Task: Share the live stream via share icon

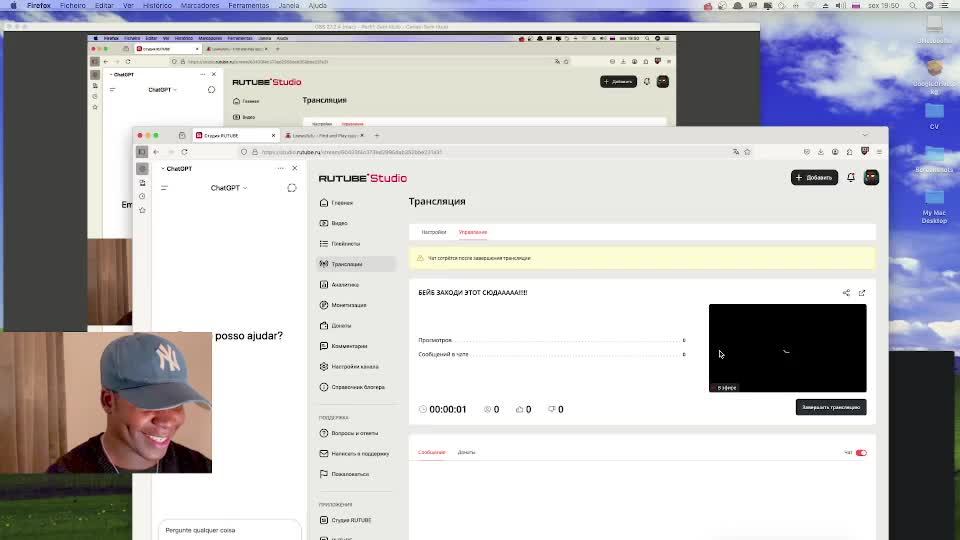Action: pos(846,293)
